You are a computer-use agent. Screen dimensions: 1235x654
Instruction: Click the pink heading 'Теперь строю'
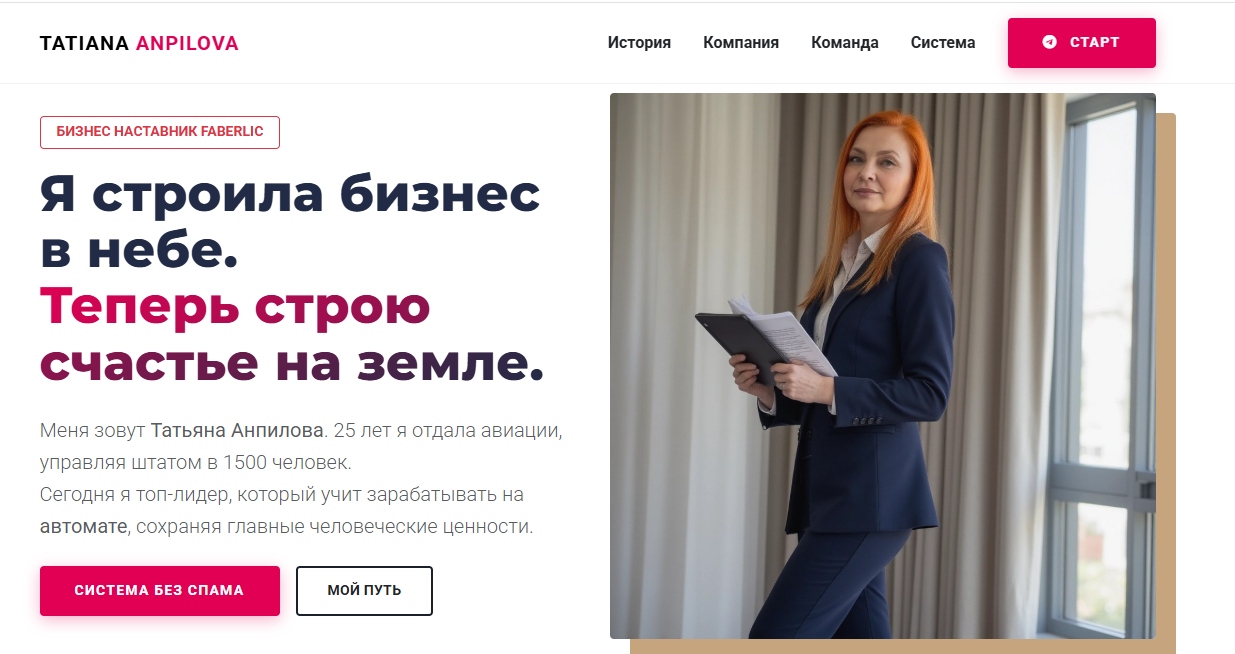pyautogui.click(x=235, y=306)
